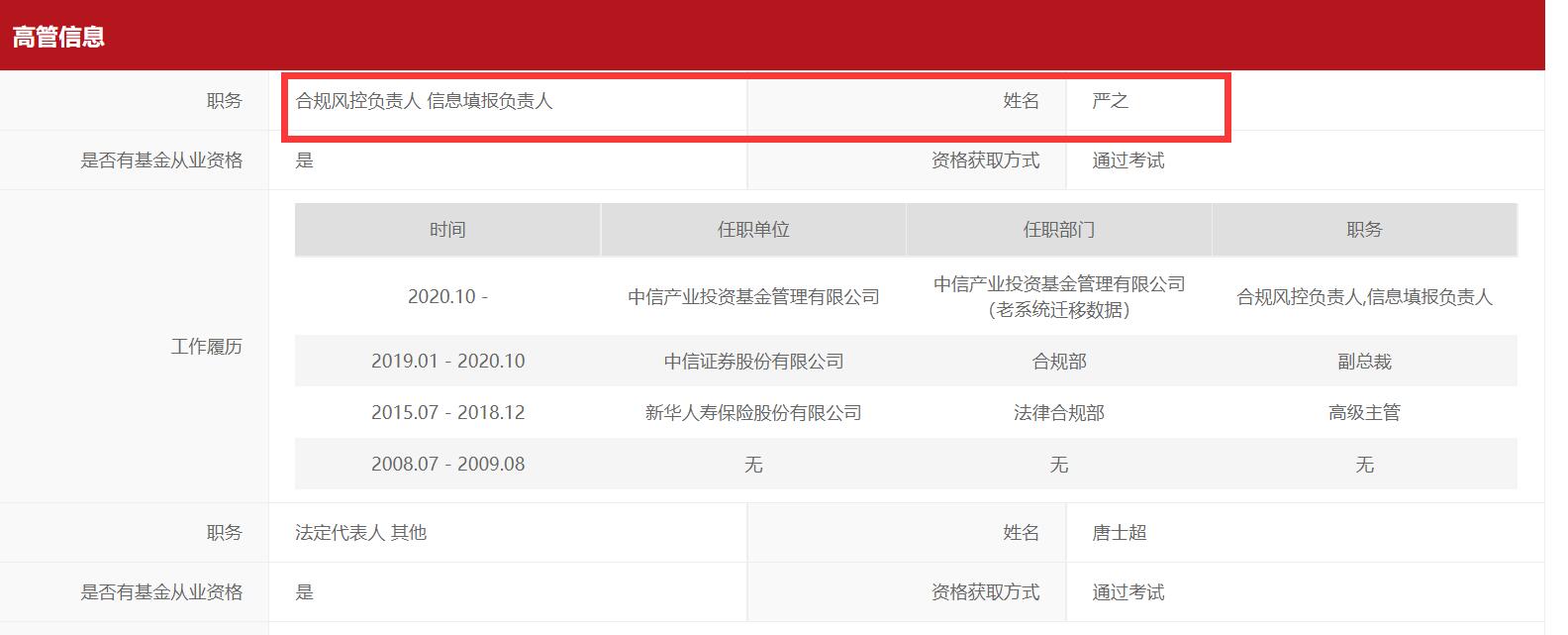Click the 任职单位 column header

753,230
